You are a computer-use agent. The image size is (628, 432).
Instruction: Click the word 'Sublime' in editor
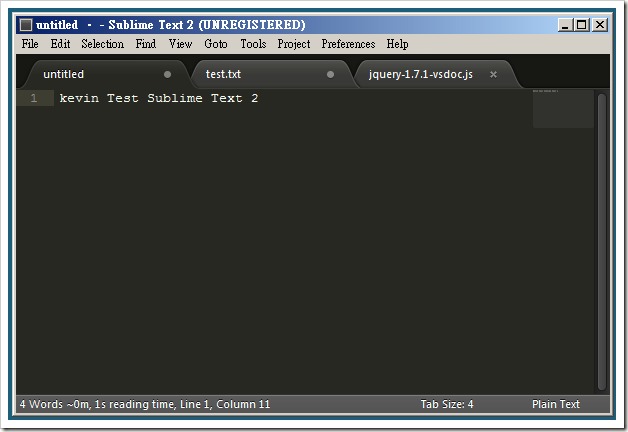[175, 98]
